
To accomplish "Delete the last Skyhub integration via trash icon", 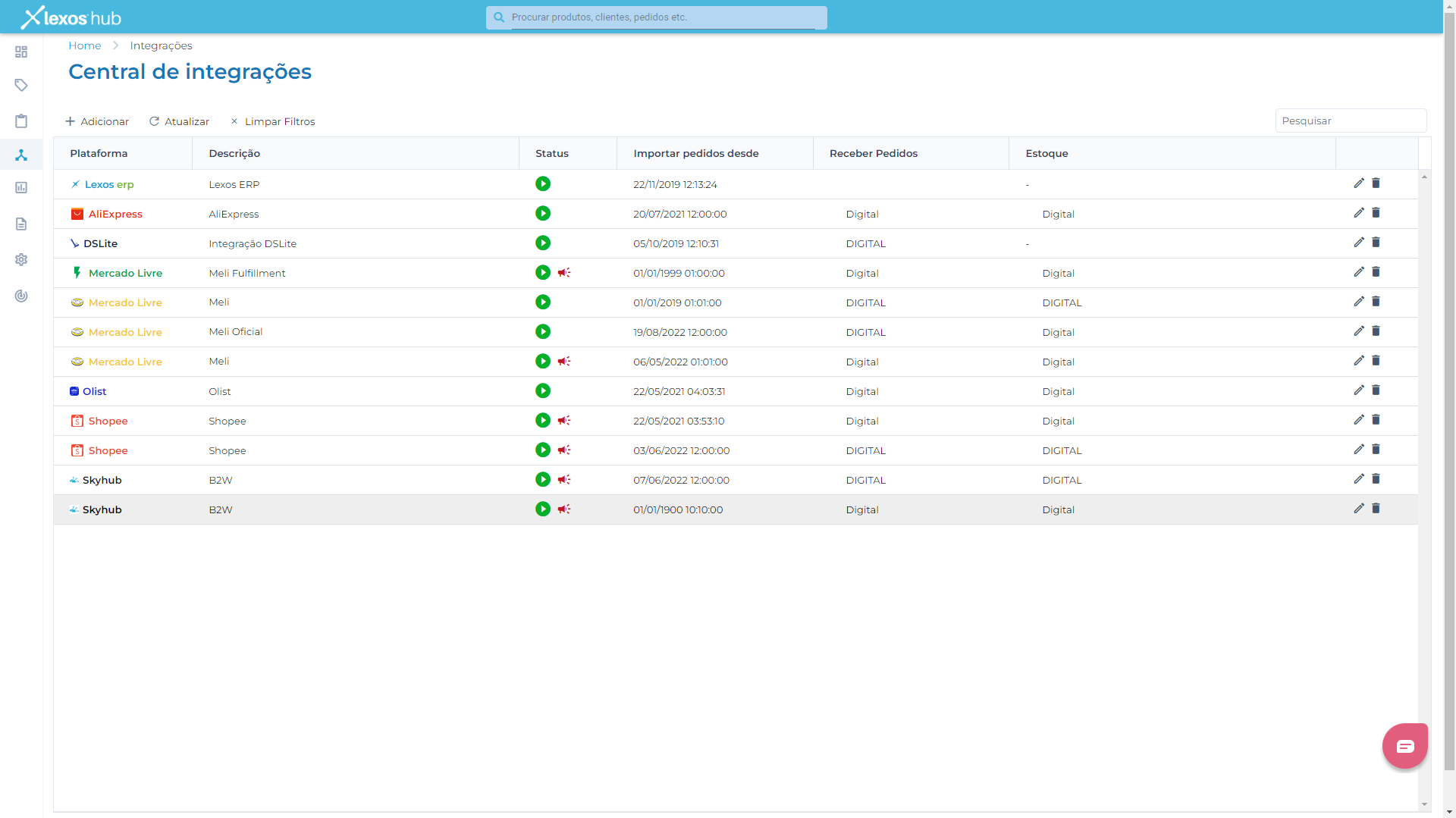I will pos(1376,509).
